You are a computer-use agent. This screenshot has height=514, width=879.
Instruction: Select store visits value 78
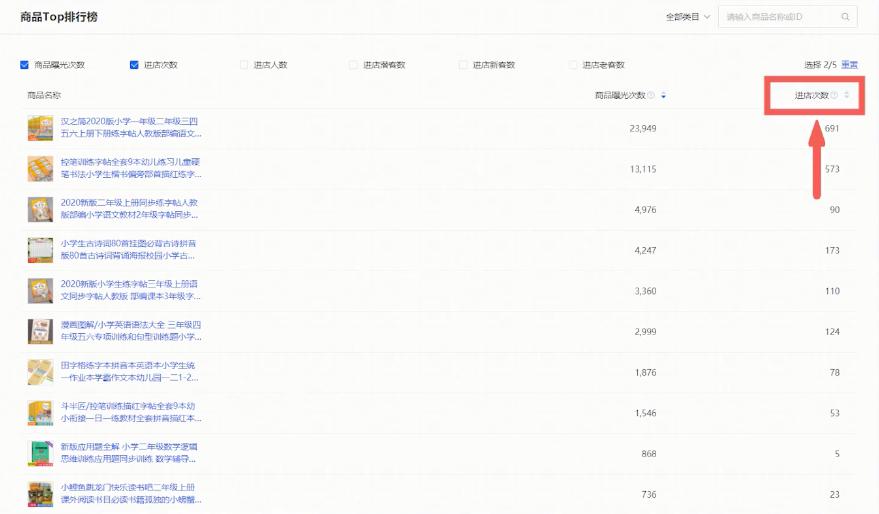pyautogui.click(x=835, y=372)
